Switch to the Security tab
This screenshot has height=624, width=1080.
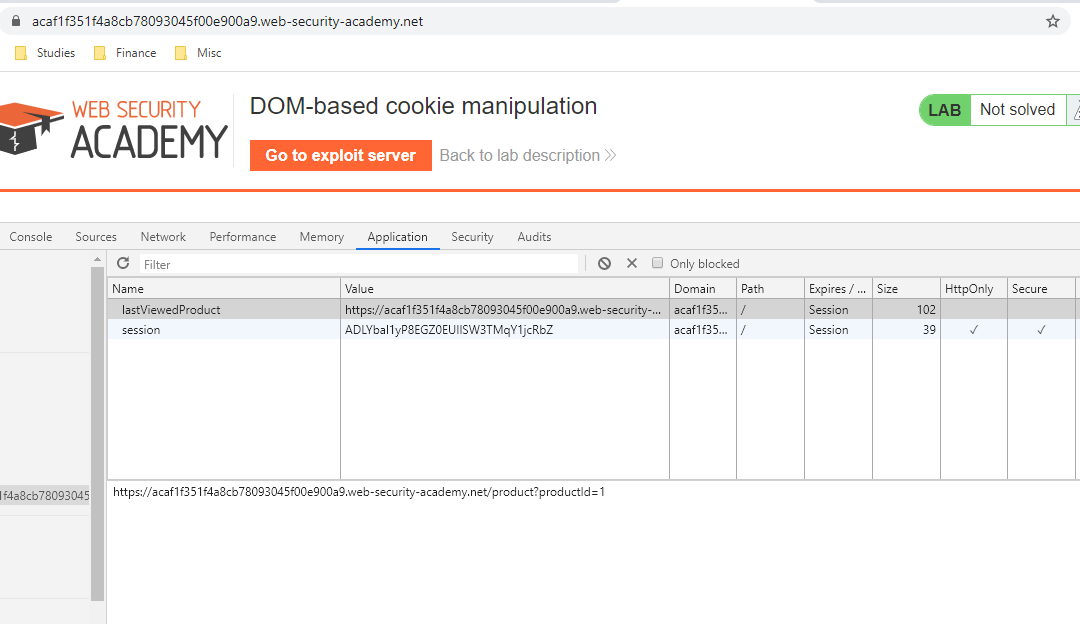coord(472,236)
